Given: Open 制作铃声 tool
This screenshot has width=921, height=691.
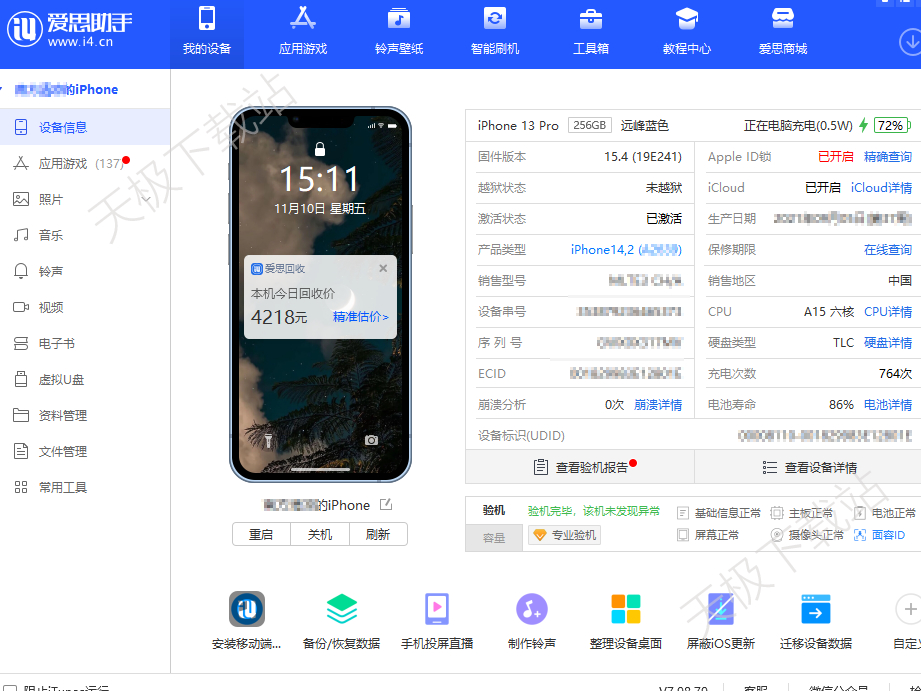Looking at the screenshot, I should click(x=532, y=620).
